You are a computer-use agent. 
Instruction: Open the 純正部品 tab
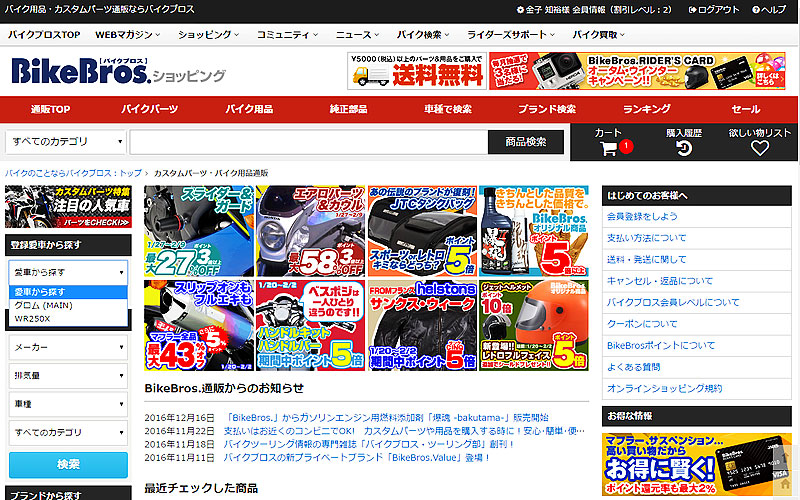click(x=348, y=109)
